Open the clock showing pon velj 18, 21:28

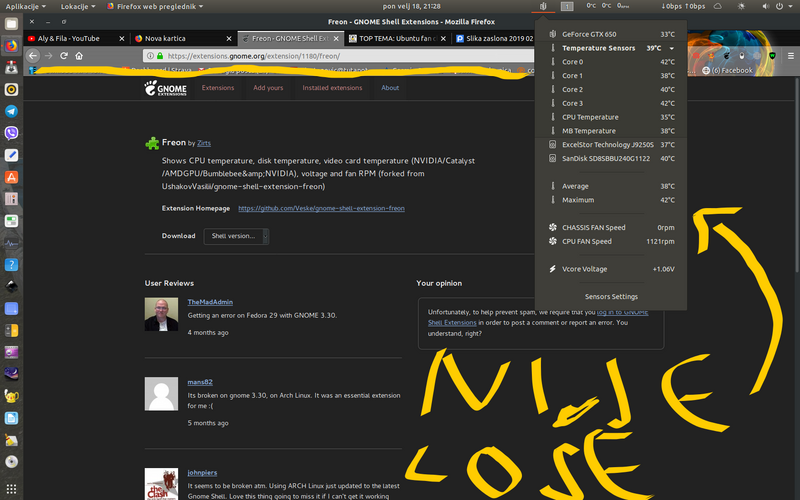[411, 6]
